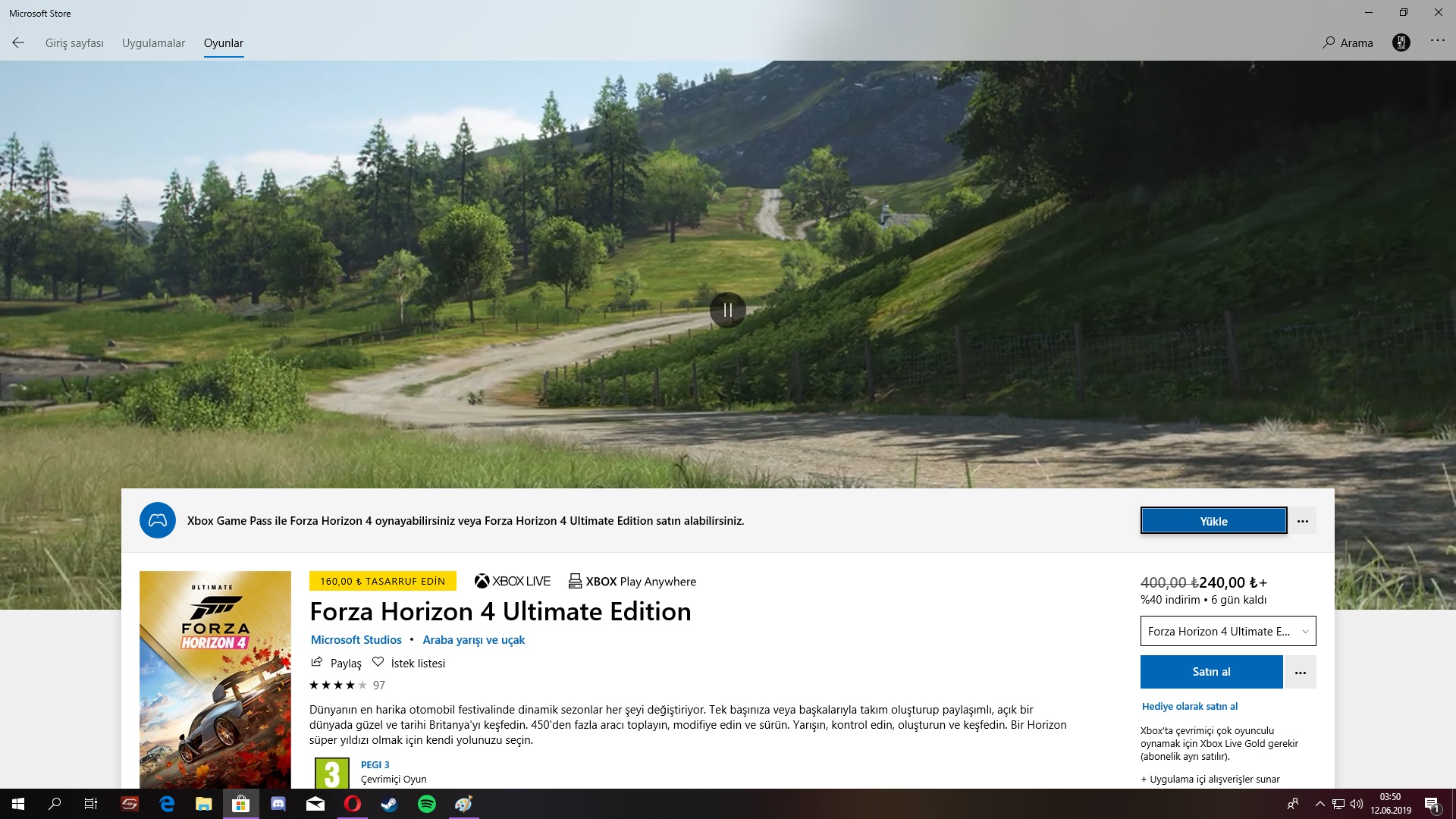Open File Explorer from the taskbar
1456x819 pixels.
point(204,804)
